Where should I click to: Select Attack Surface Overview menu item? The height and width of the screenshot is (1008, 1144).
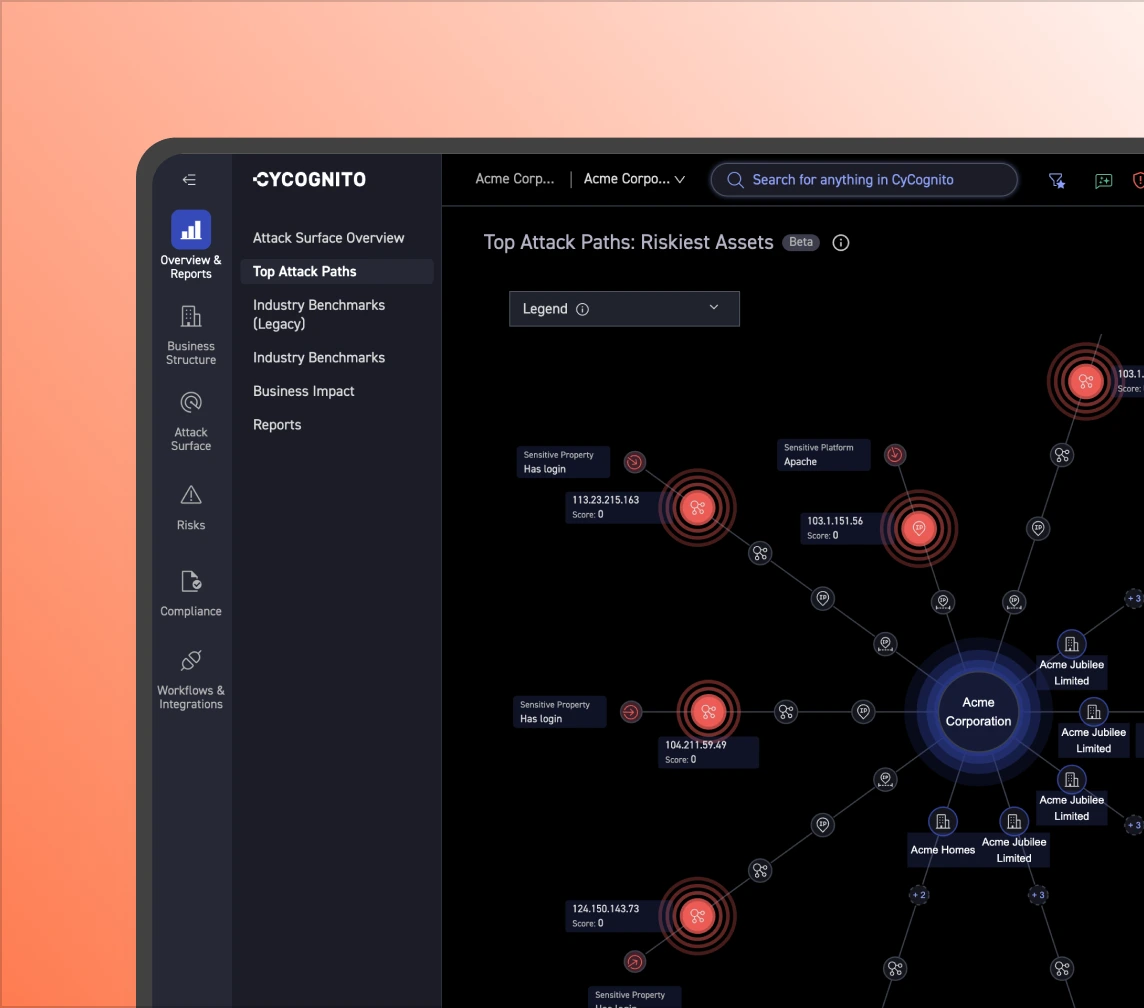(328, 238)
